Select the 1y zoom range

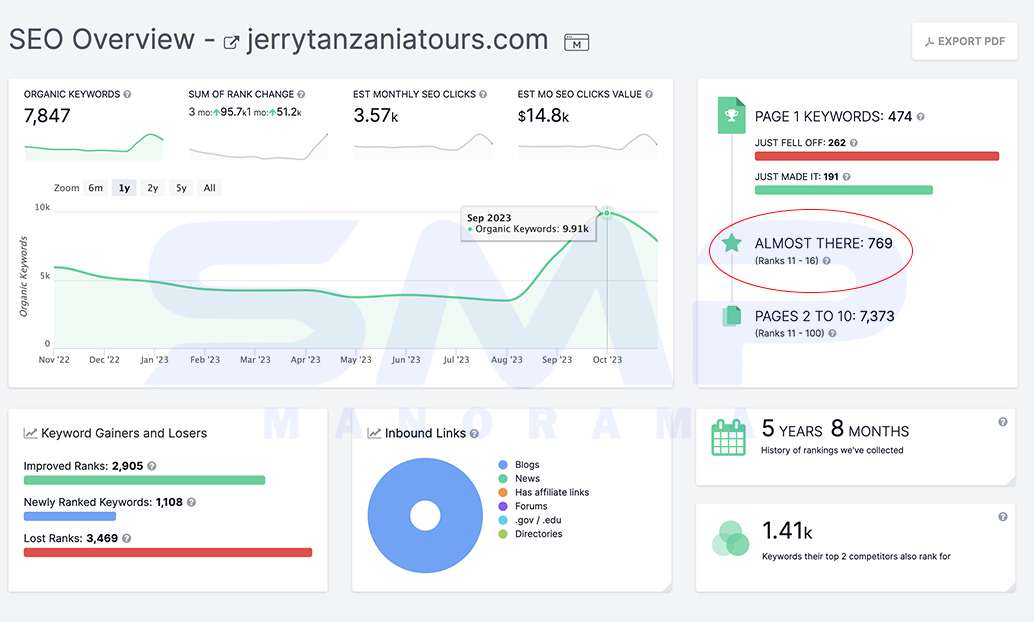[124, 188]
